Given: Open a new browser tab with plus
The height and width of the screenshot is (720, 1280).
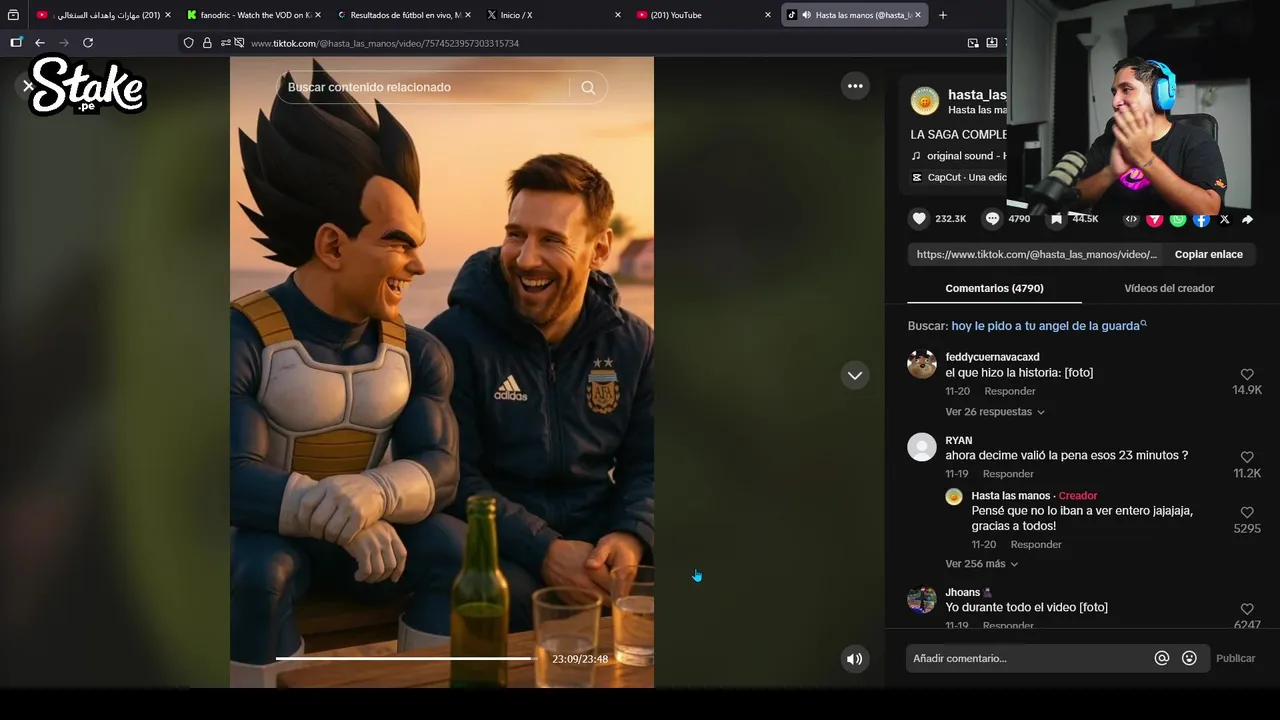Looking at the screenshot, I should 942,15.
